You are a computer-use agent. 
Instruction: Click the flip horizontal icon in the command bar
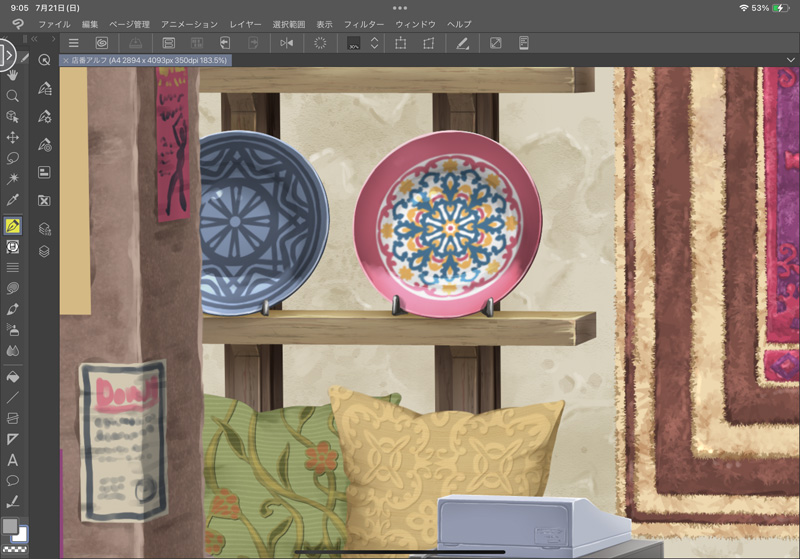point(287,43)
